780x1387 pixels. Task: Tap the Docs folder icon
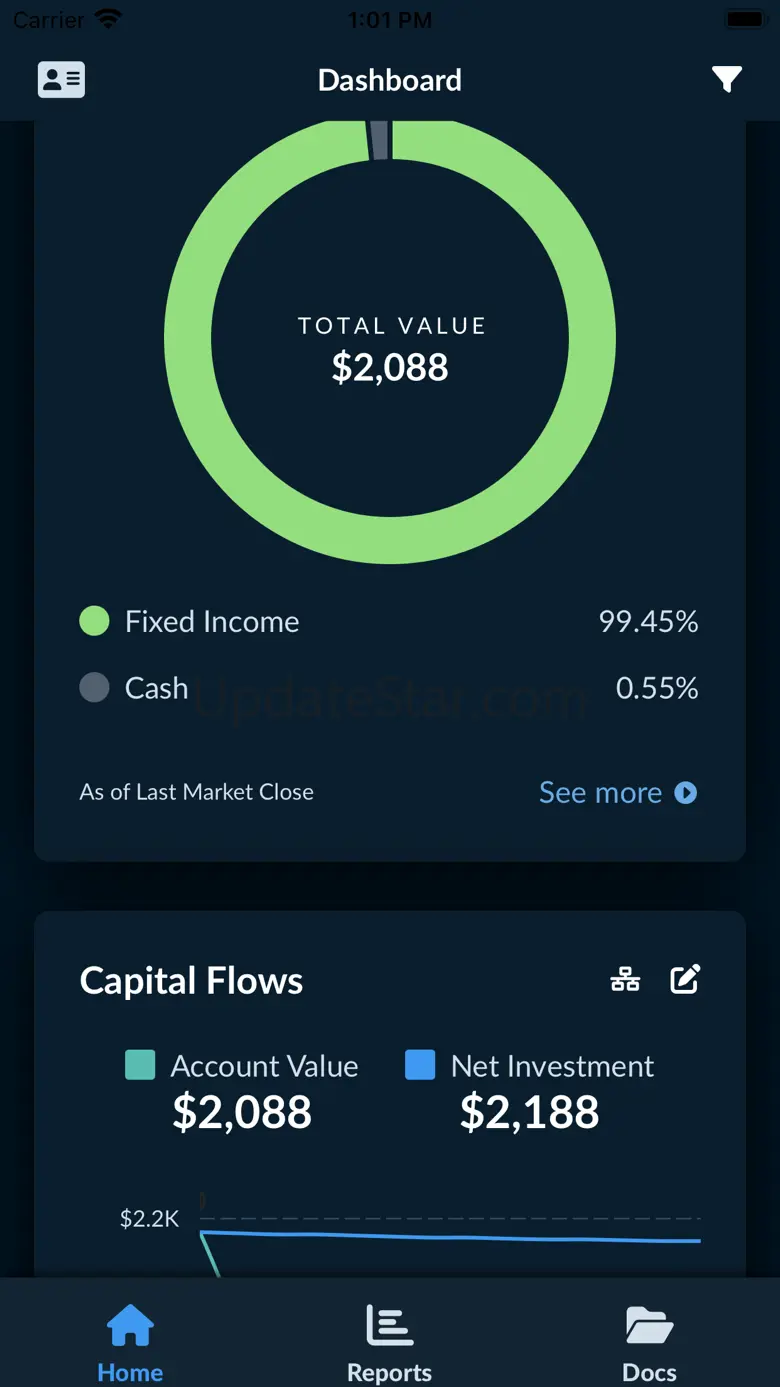[649, 1327]
